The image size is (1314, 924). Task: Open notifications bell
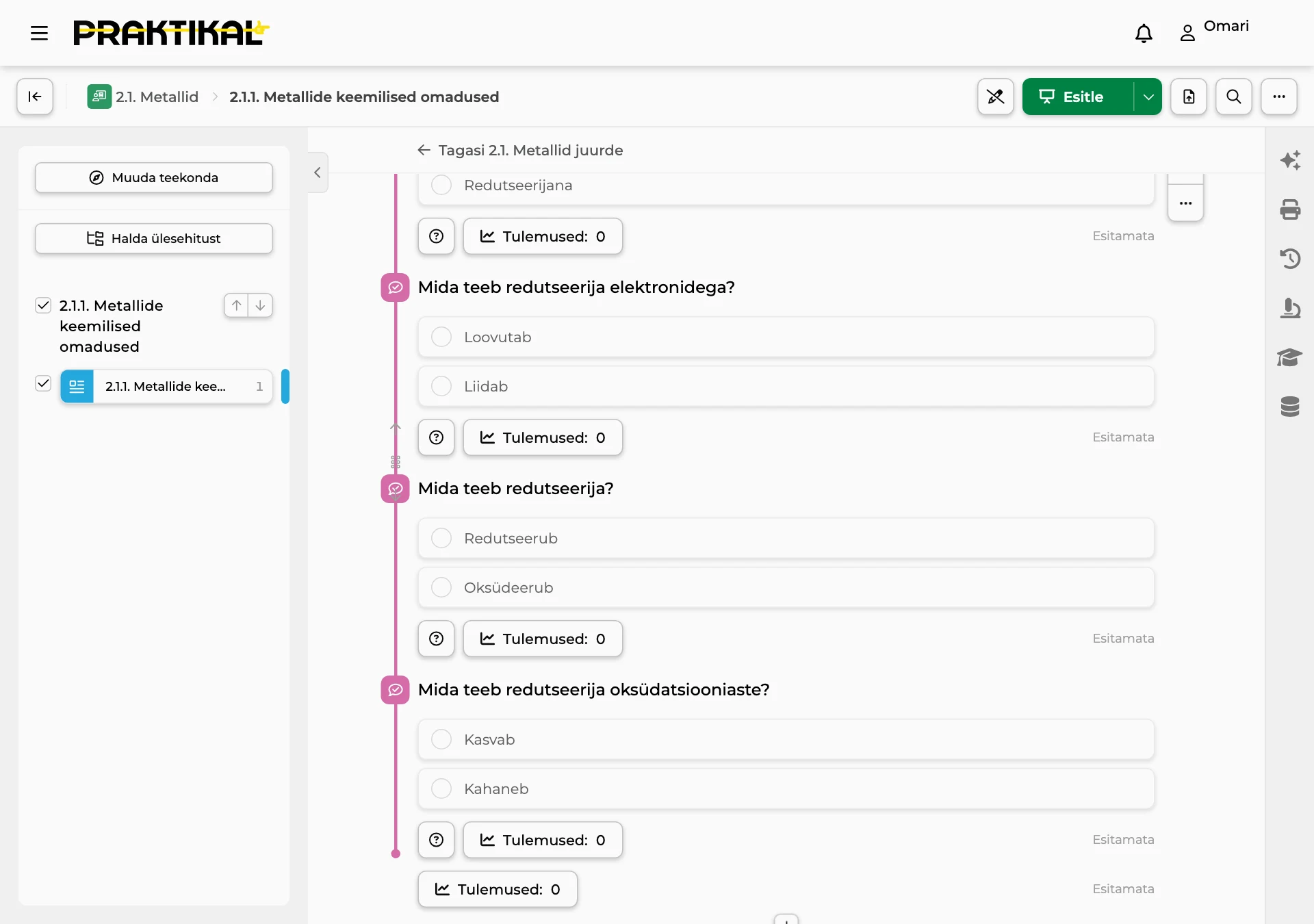(1144, 33)
